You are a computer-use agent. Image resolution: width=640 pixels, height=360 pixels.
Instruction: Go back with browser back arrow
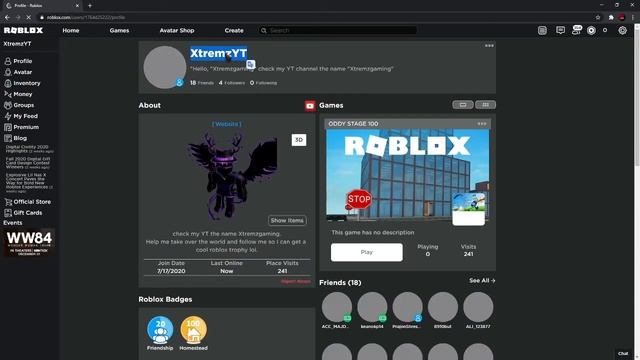(x=7, y=18)
